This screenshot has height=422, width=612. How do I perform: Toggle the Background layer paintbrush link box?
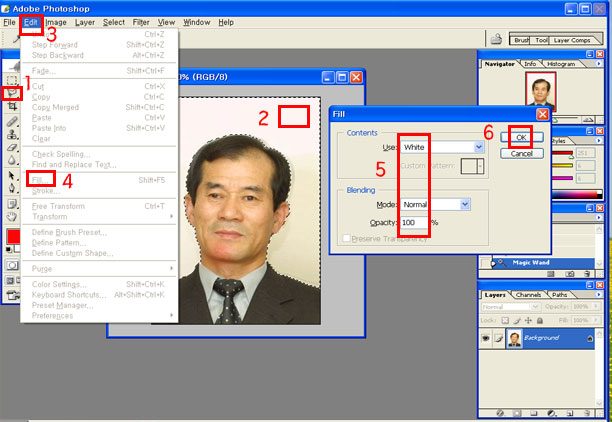click(499, 338)
